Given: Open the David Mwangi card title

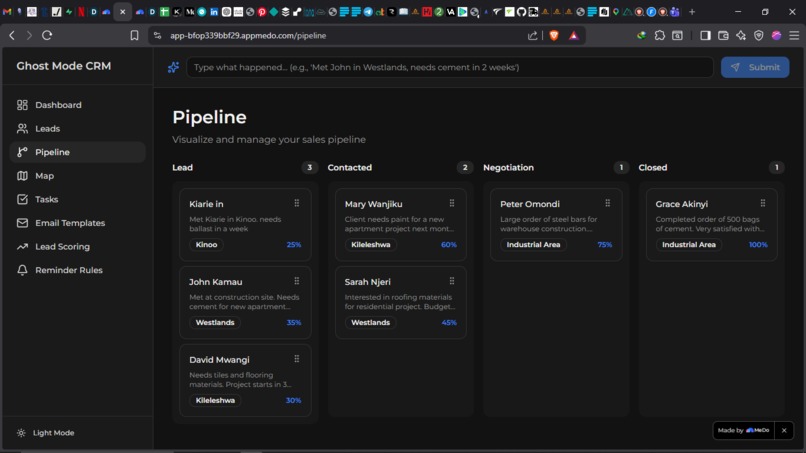Looking at the screenshot, I should [219, 360].
